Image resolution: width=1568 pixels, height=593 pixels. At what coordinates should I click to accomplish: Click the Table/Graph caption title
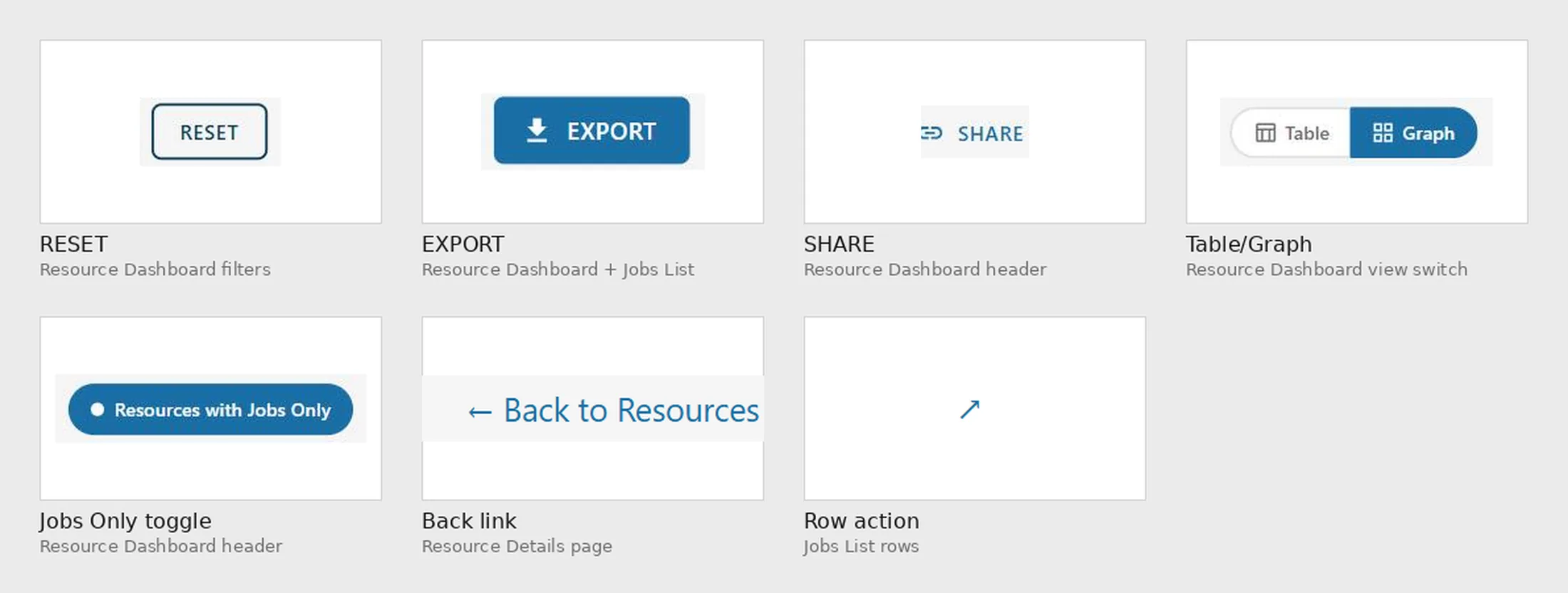click(x=1249, y=244)
